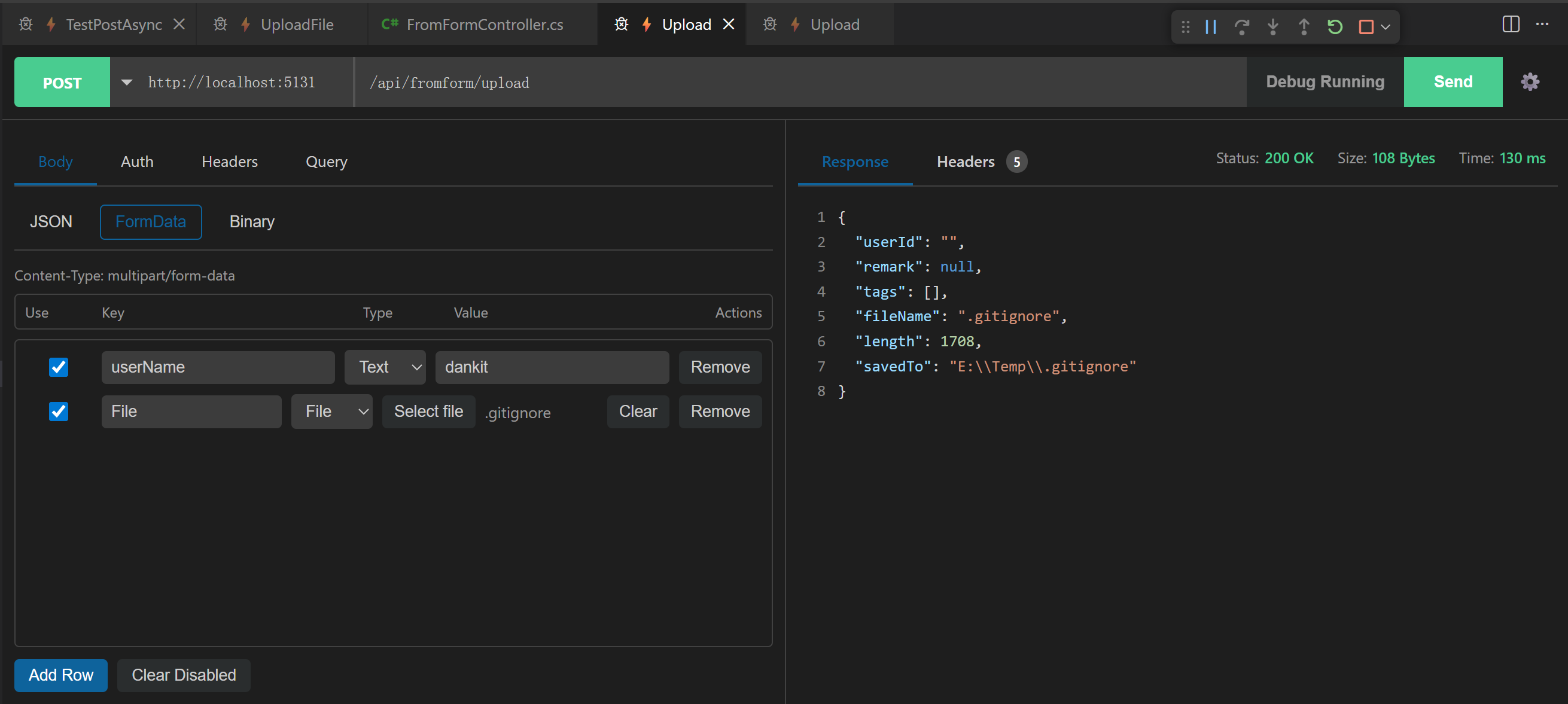Click the debug Step Out icon

click(1304, 27)
